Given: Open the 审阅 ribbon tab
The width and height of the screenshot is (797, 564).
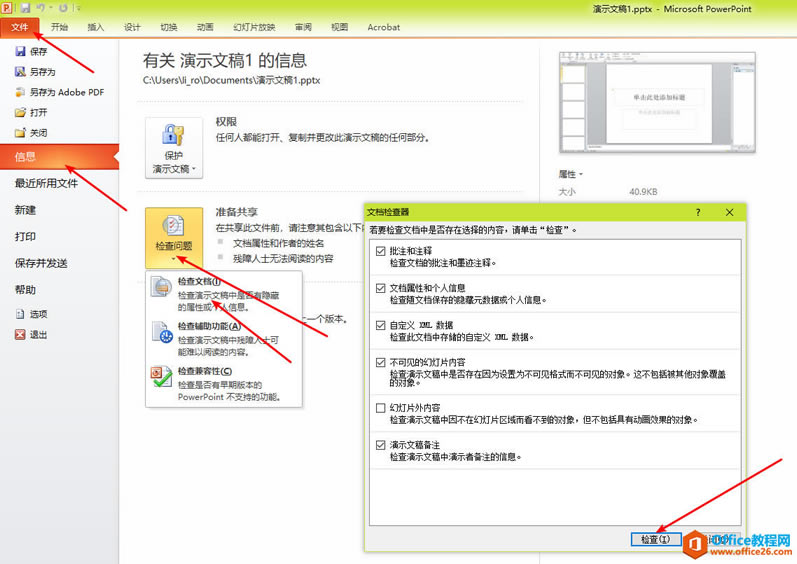Looking at the screenshot, I should [303, 27].
